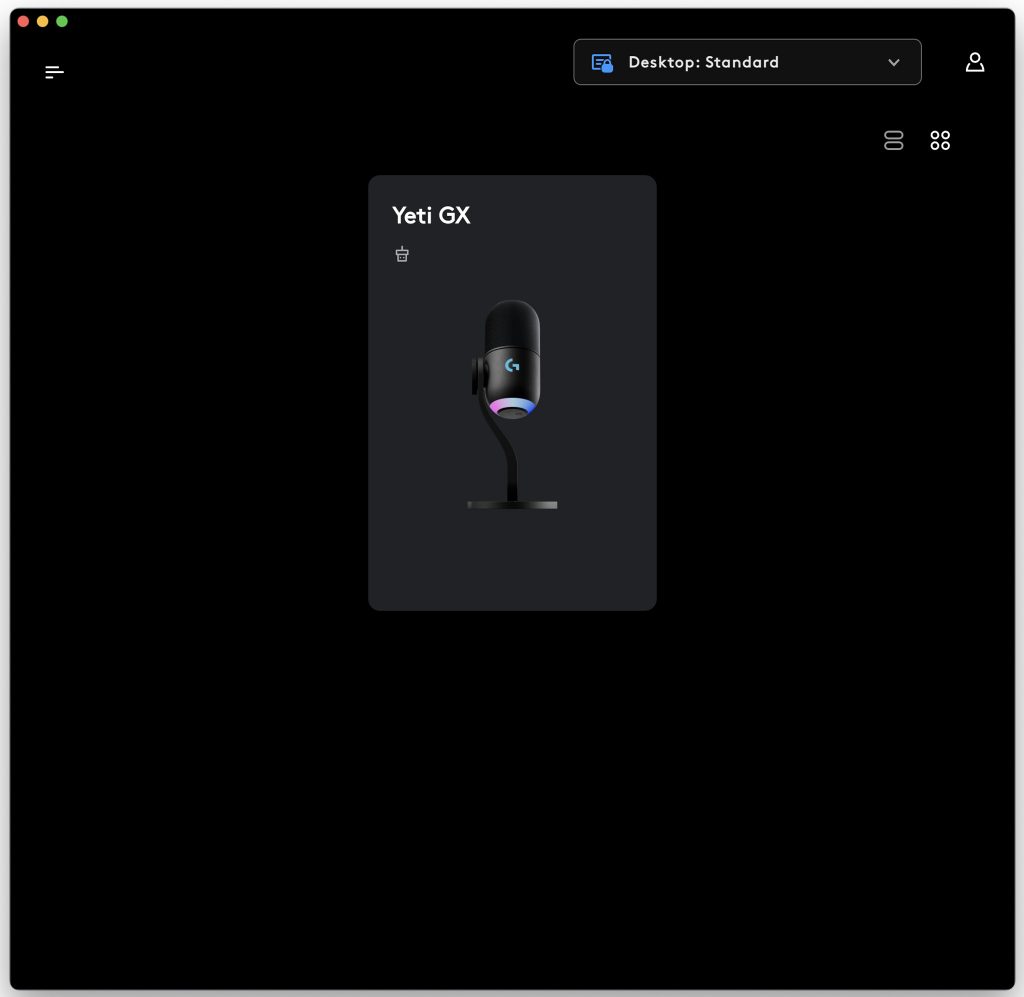
Task: Open the Yeti GX microphone image
Action: tap(513, 404)
